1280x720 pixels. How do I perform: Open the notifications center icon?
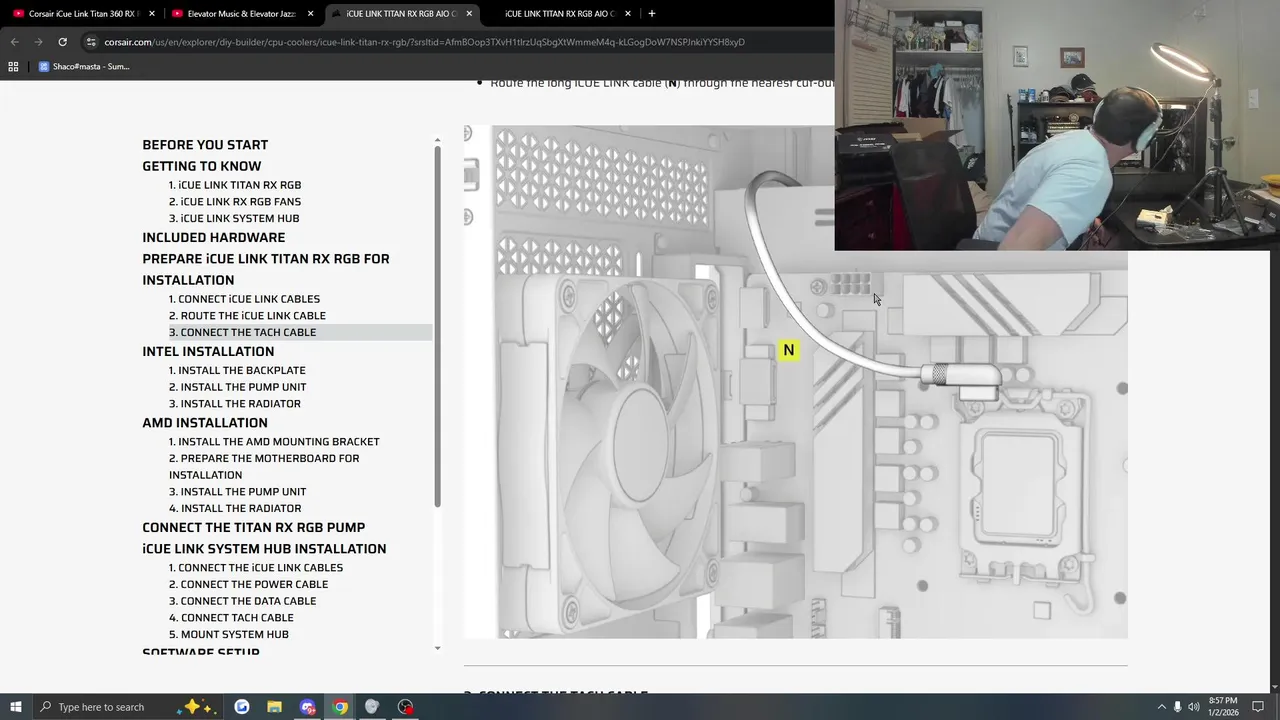1258,707
